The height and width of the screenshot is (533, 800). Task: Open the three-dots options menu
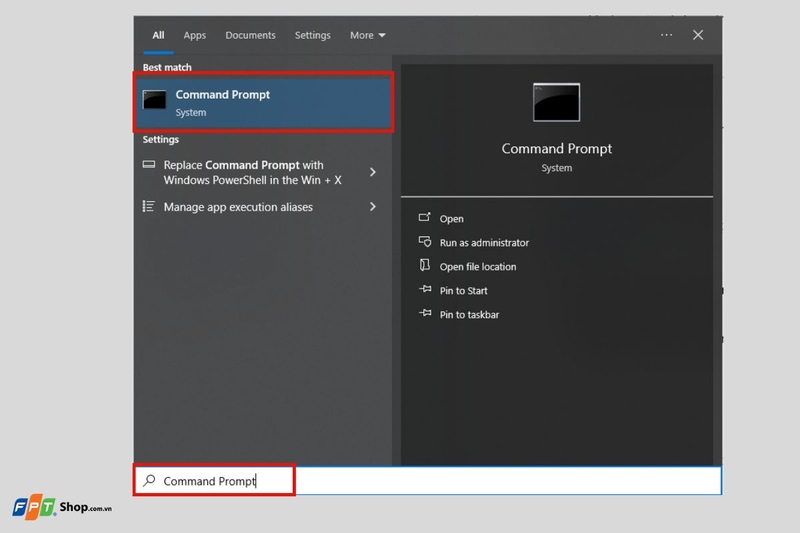(x=666, y=35)
